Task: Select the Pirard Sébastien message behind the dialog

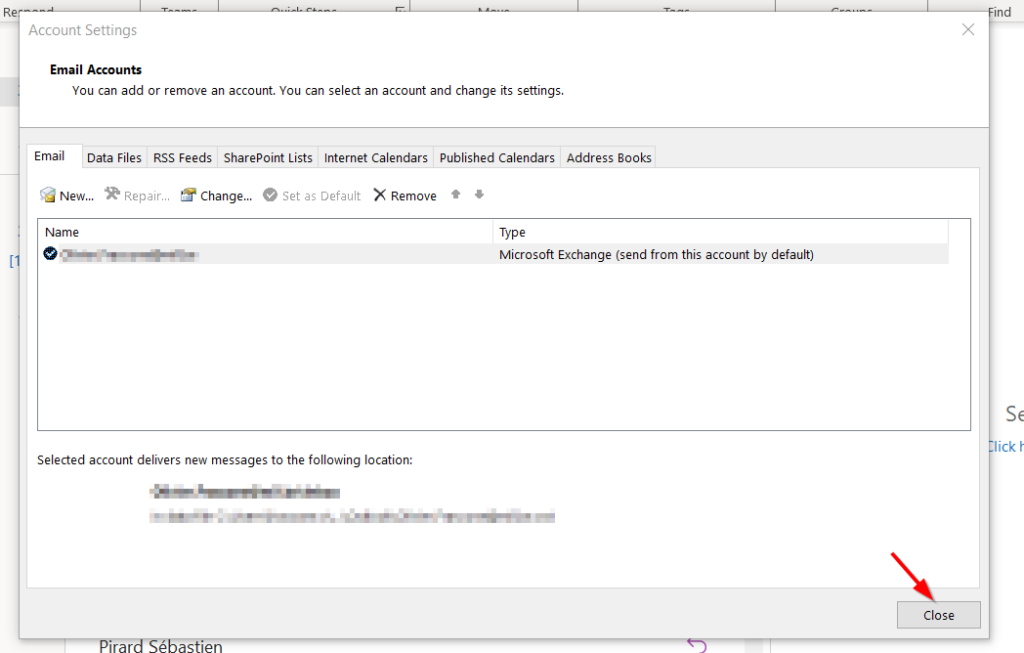Action: [x=161, y=646]
